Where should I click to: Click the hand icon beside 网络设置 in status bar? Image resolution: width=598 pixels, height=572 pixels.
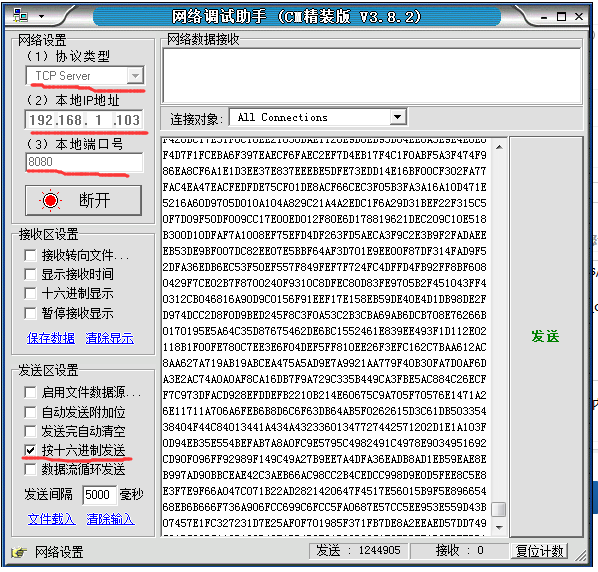(x=19, y=552)
